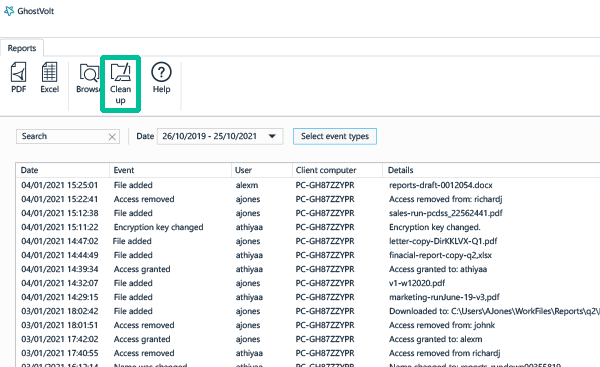Click 'Access removed from: johnk' detail
The width and height of the screenshot is (600, 367).
point(442,325)
